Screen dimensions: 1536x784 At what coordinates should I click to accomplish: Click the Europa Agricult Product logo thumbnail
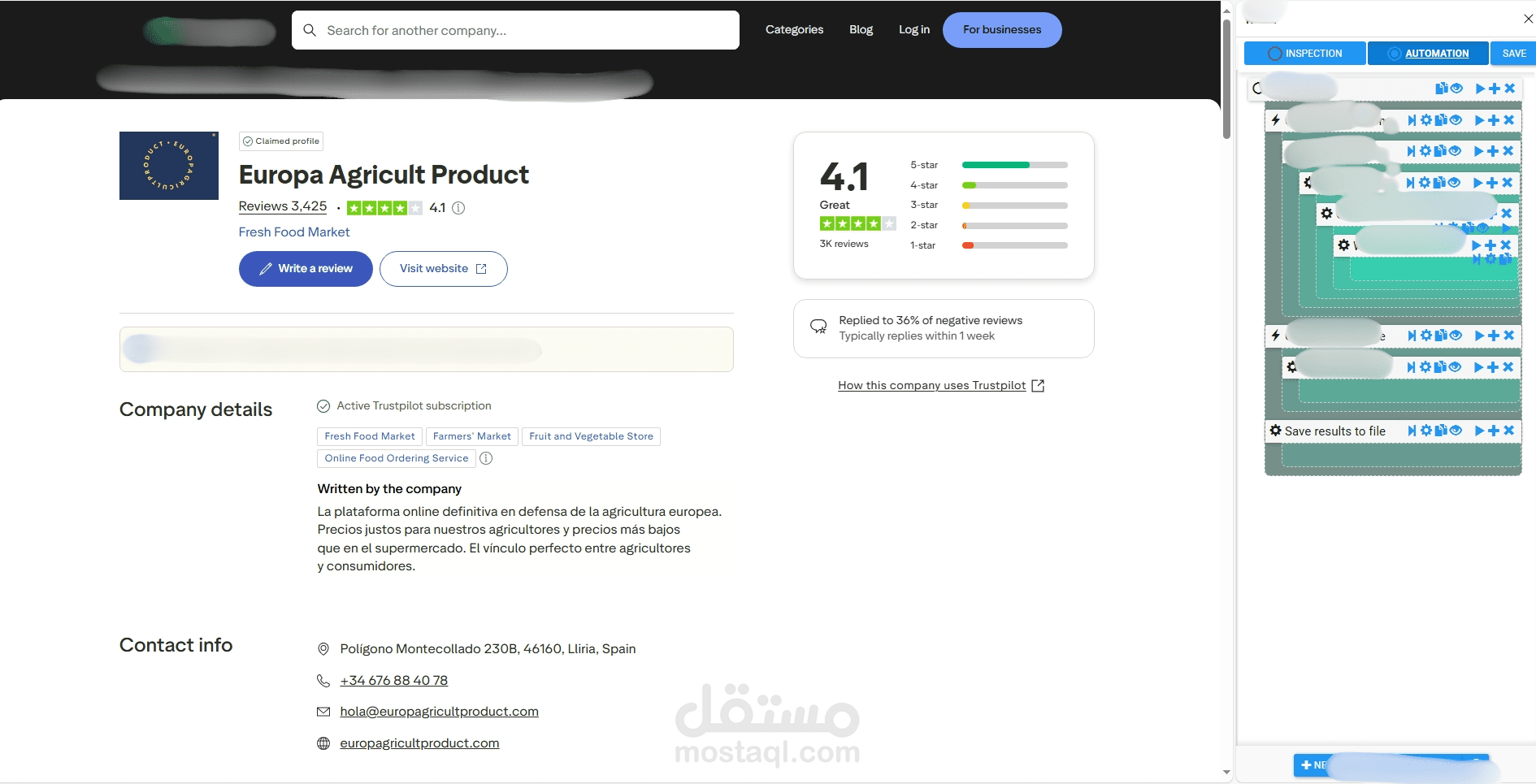169,166
